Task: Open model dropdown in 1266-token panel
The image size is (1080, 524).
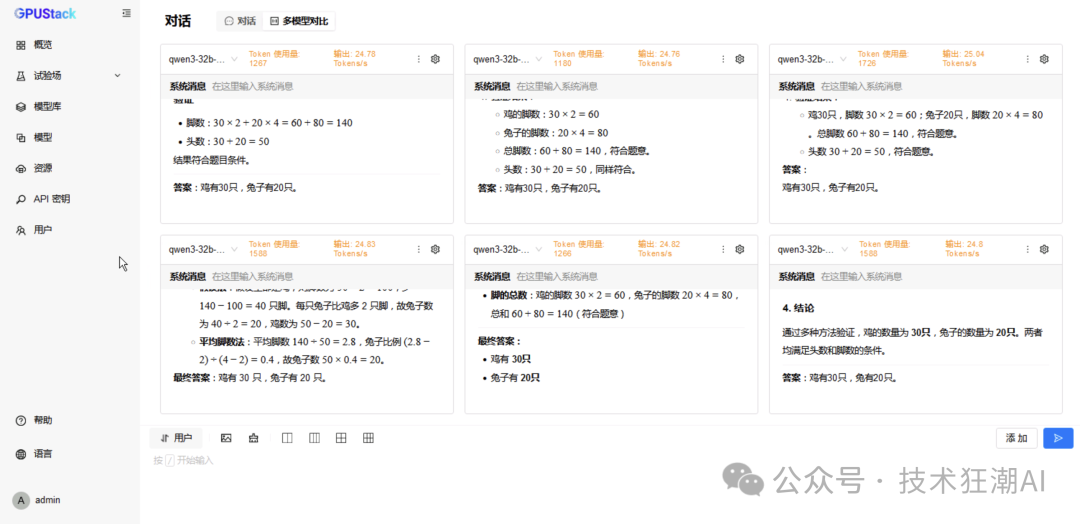Action: pyautogui.click(x=508, y=249)
